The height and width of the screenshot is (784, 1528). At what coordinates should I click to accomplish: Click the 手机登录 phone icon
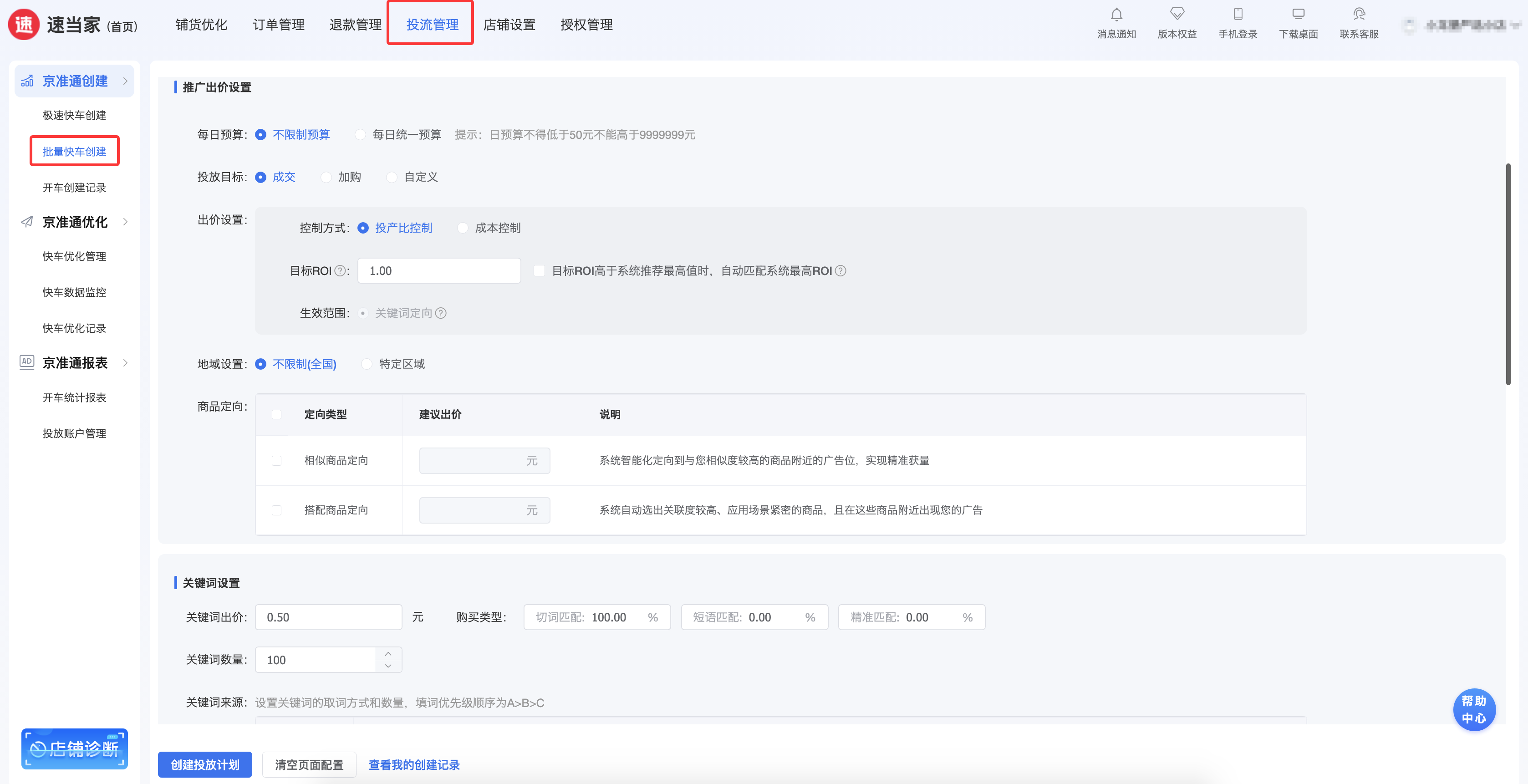pos(1238,14)
